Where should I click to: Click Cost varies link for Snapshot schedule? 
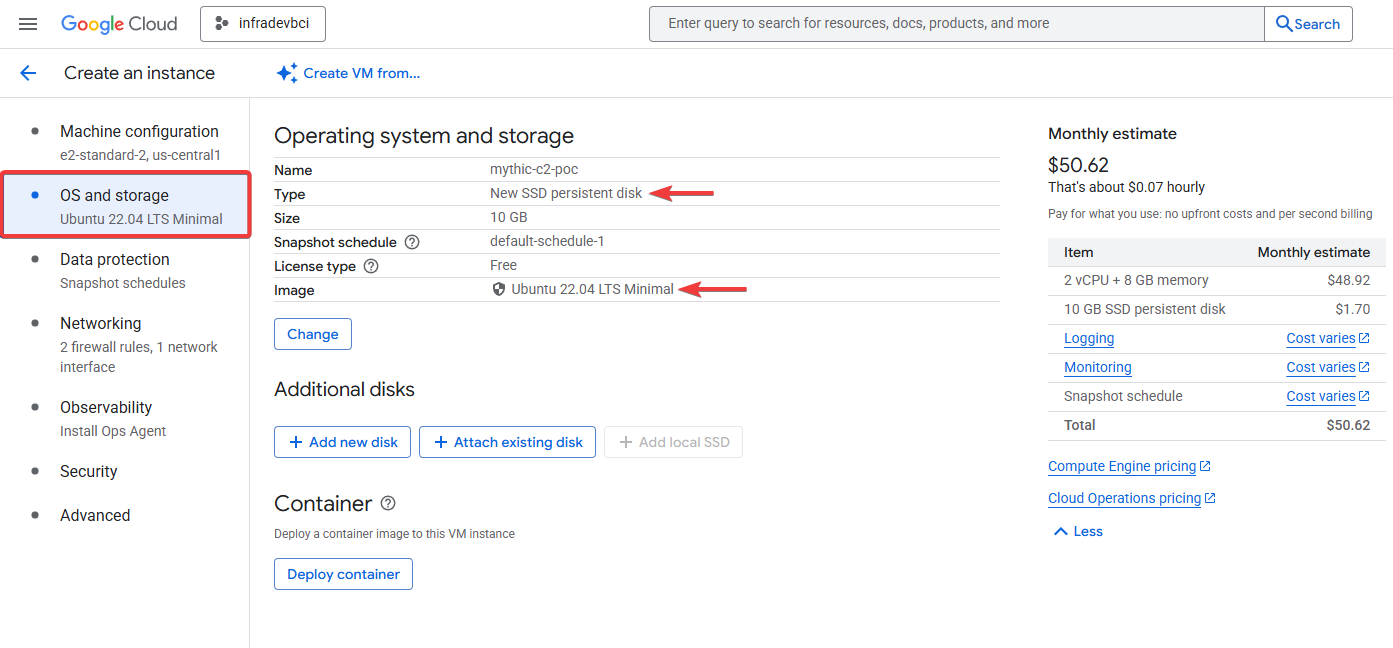click(1328, 396)
